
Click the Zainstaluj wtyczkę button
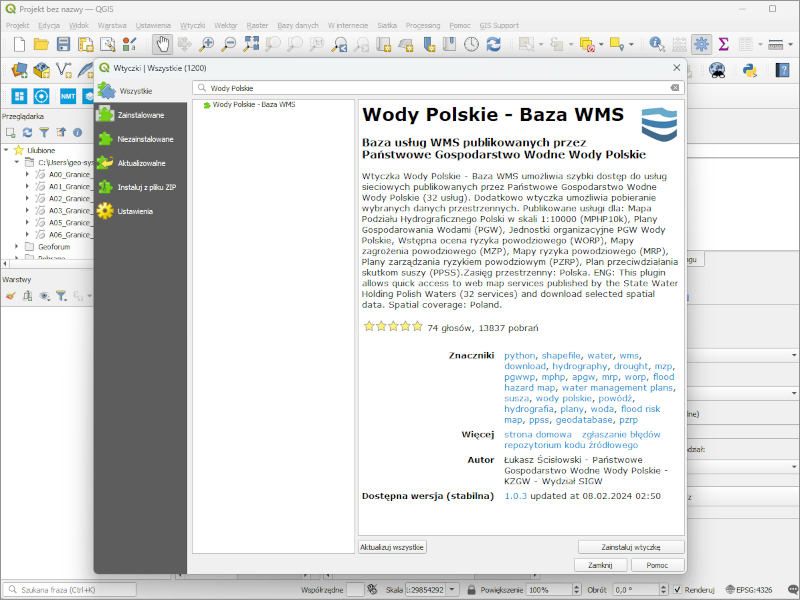coord(631,547)
